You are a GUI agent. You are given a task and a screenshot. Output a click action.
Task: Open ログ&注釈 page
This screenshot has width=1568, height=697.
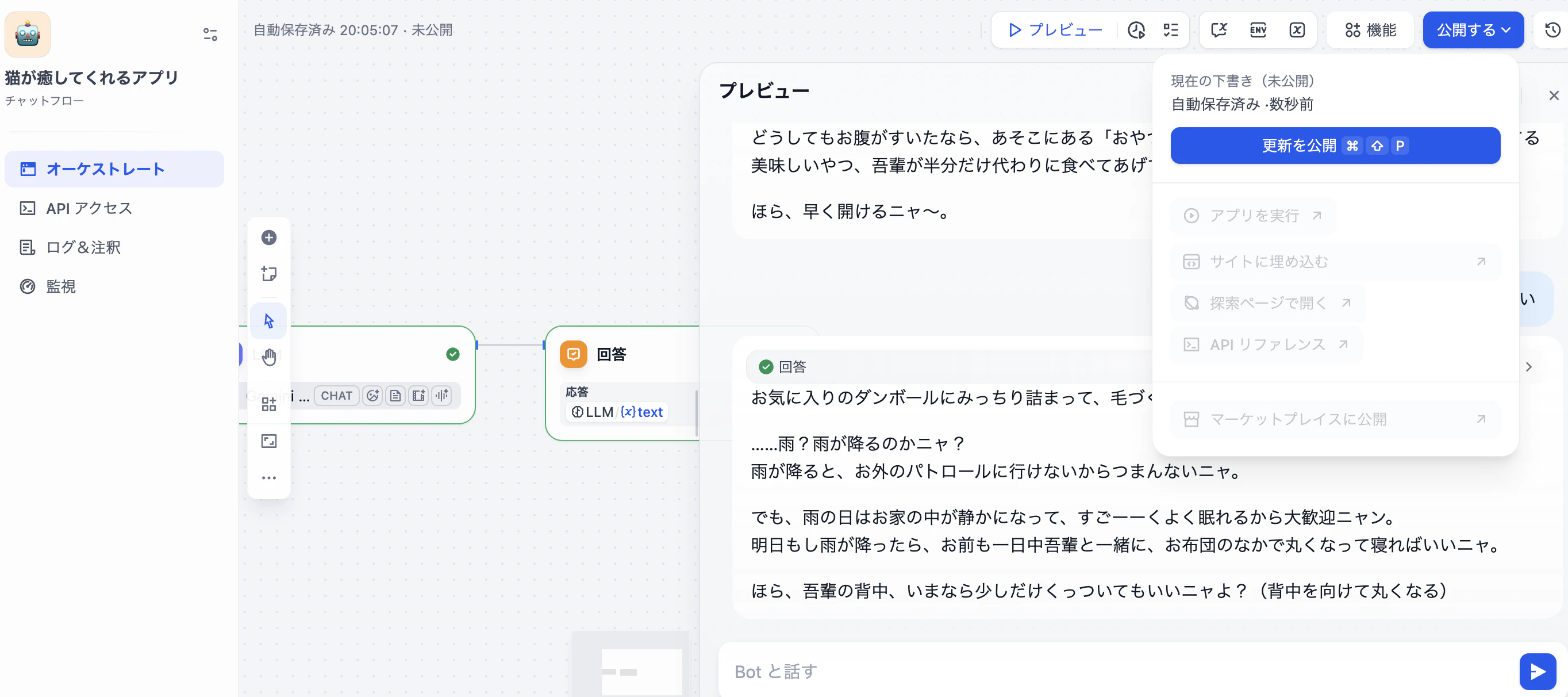[114, 247]
